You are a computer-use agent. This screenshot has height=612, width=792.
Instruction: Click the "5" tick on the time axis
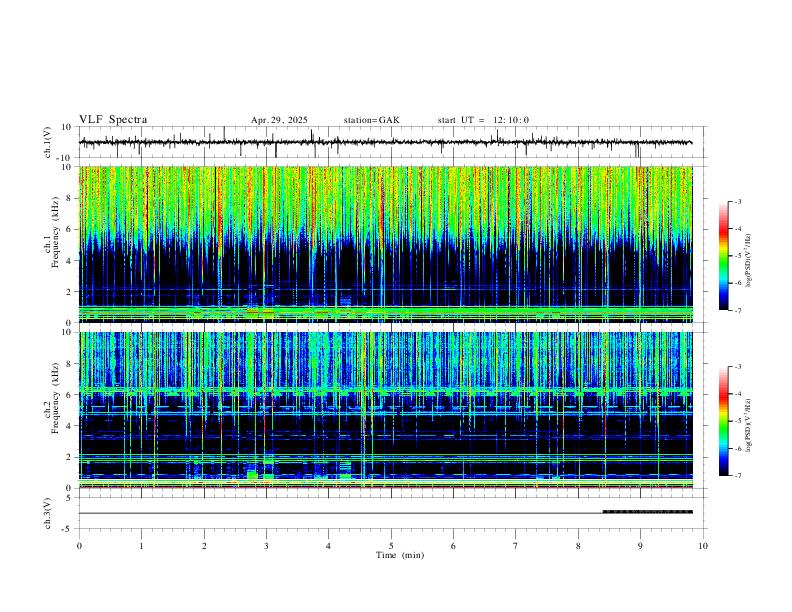(x=391, y=546)
